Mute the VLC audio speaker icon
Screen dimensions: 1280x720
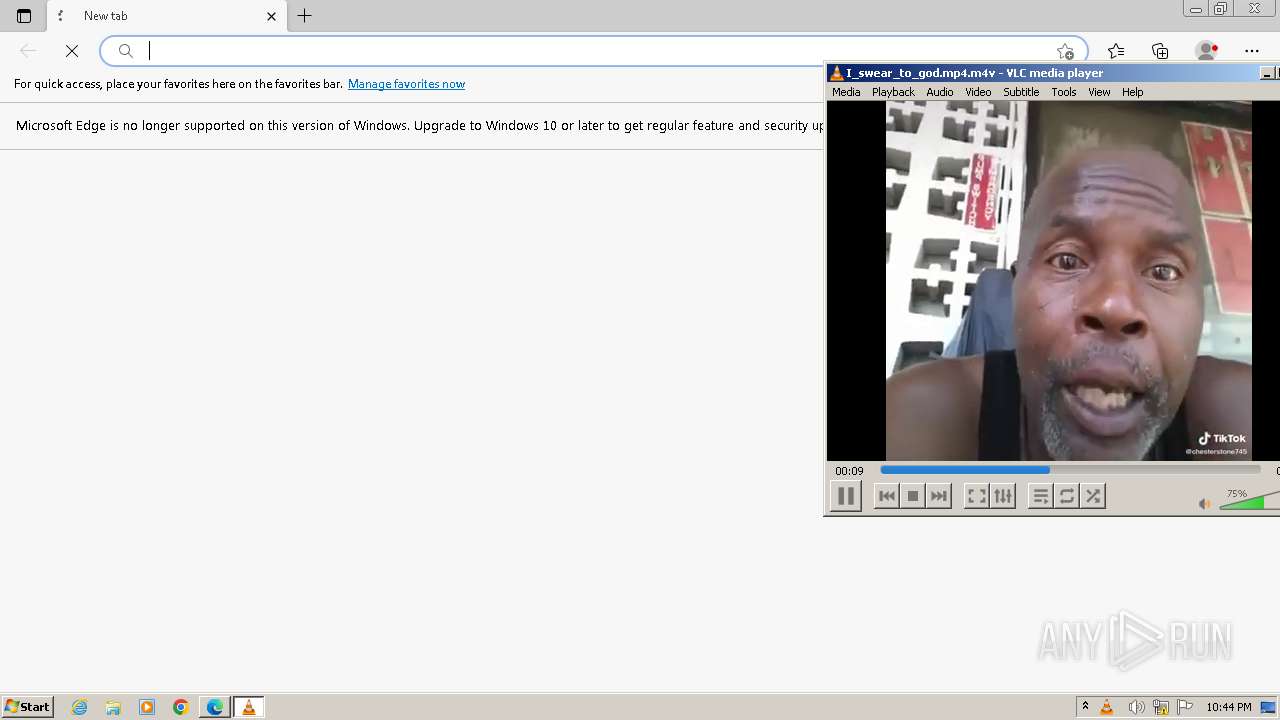(x=1205, y=503)
